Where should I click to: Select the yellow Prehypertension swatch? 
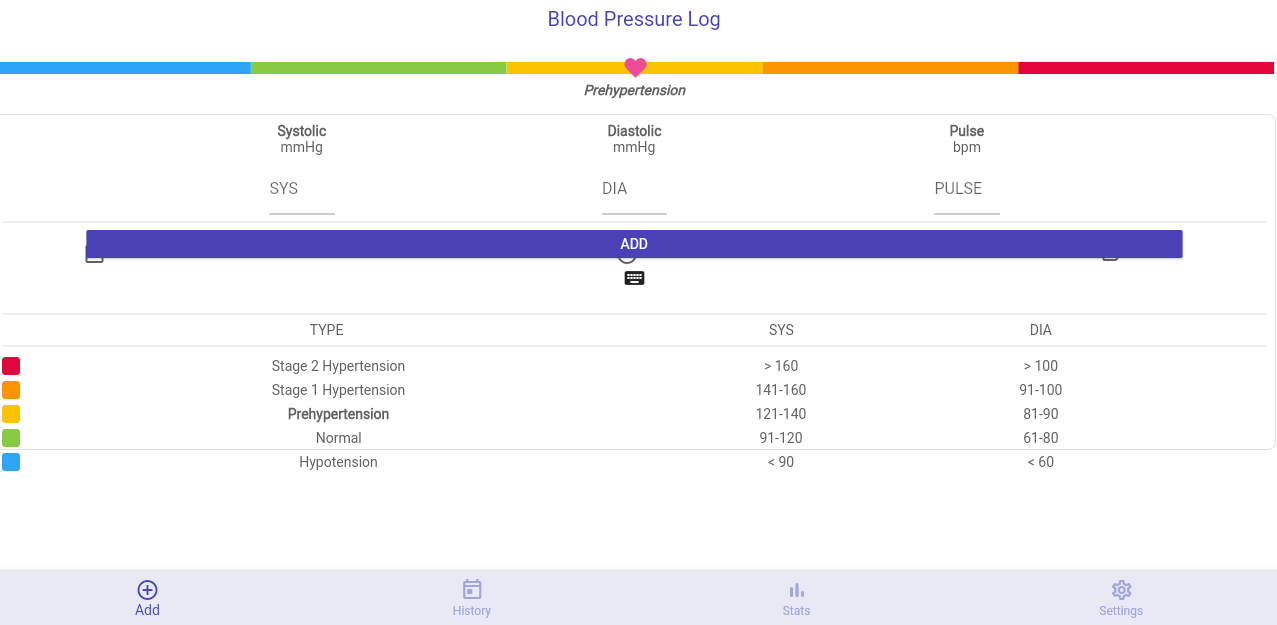tap(11, 414)
